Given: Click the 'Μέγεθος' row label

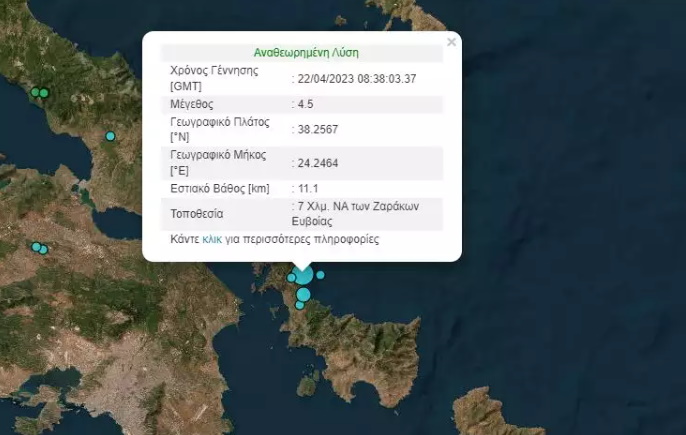Looking at the screenshot, I should [192, 104].
